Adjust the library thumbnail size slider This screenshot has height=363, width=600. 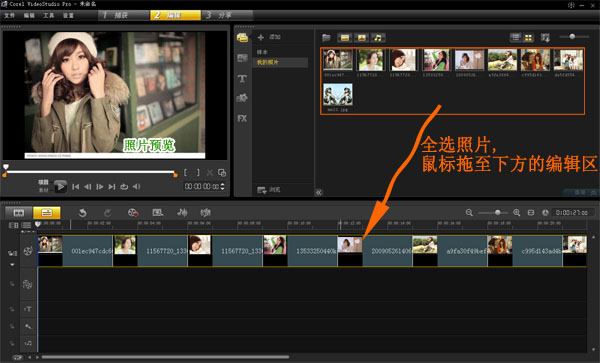click(x=572, y=37)
